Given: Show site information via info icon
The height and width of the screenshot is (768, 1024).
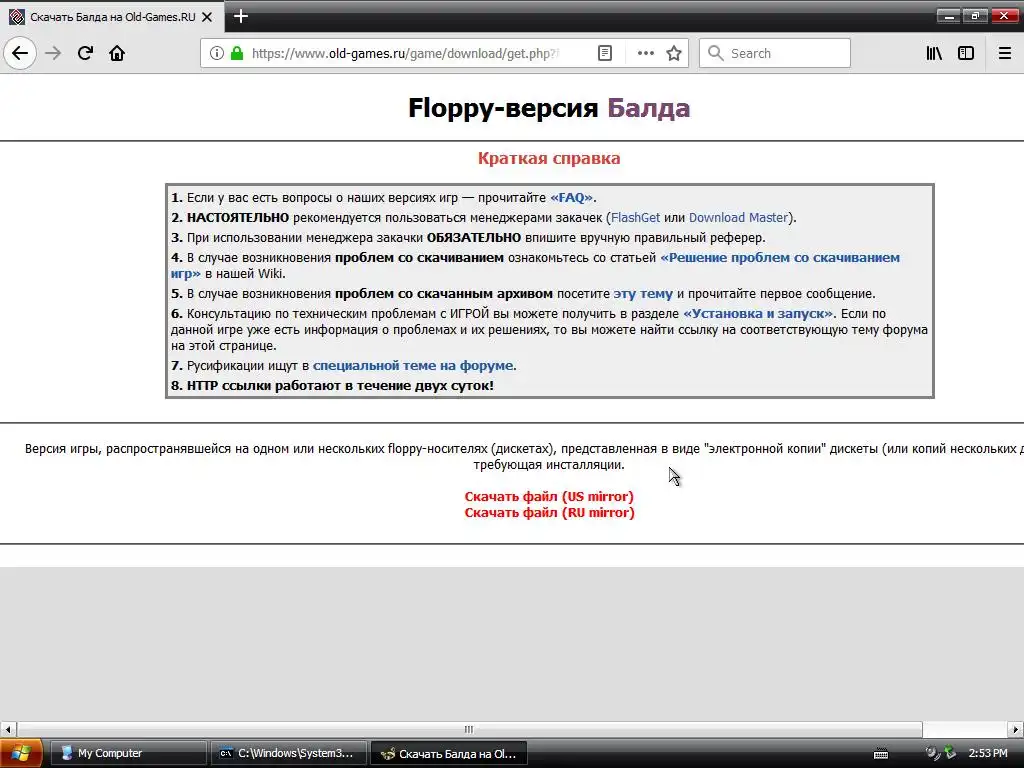Looking at the screenshot, I should tap(216, 53).
